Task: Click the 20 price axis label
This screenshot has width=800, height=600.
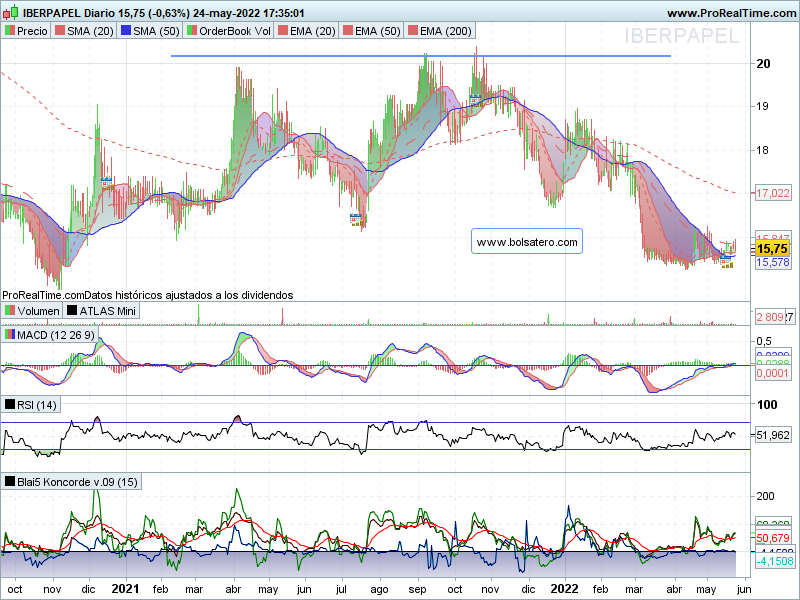Action: (763, 64)
